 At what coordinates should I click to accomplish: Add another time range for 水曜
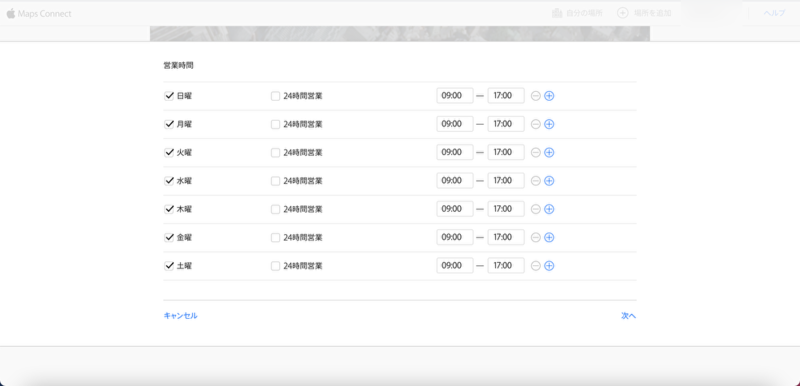point(549,181)
